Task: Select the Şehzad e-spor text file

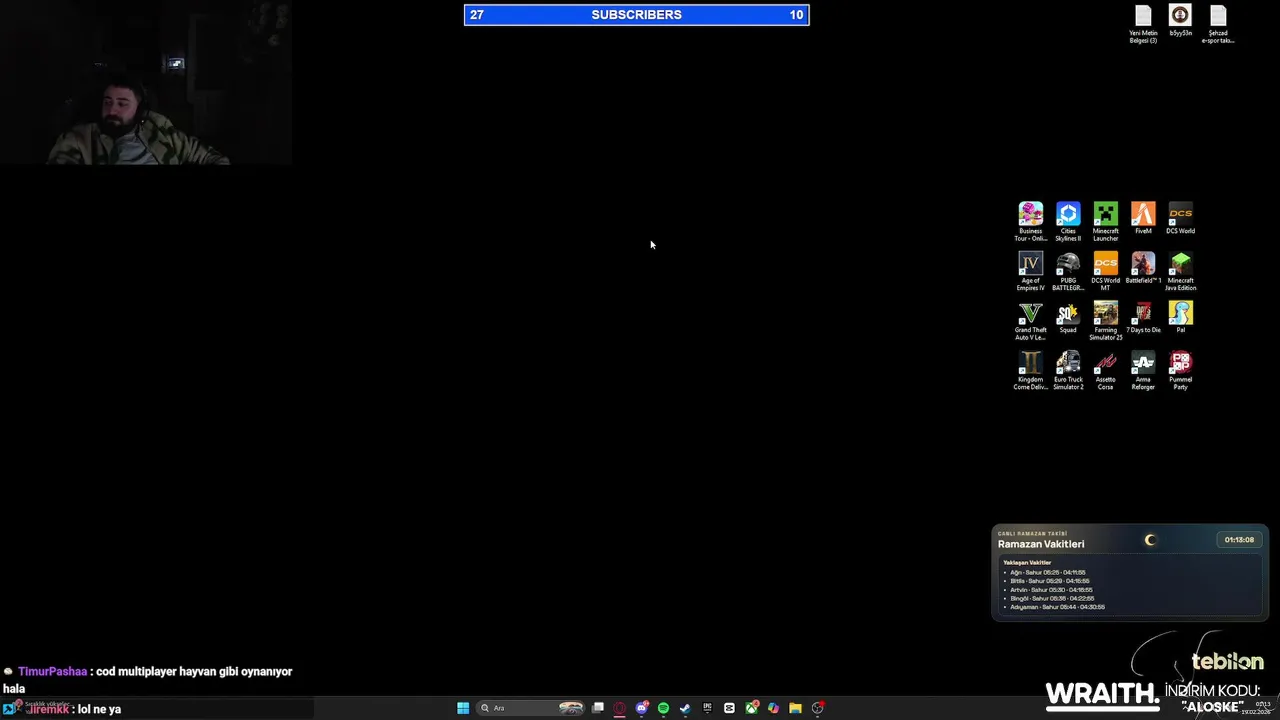Action: [1217, 24]
